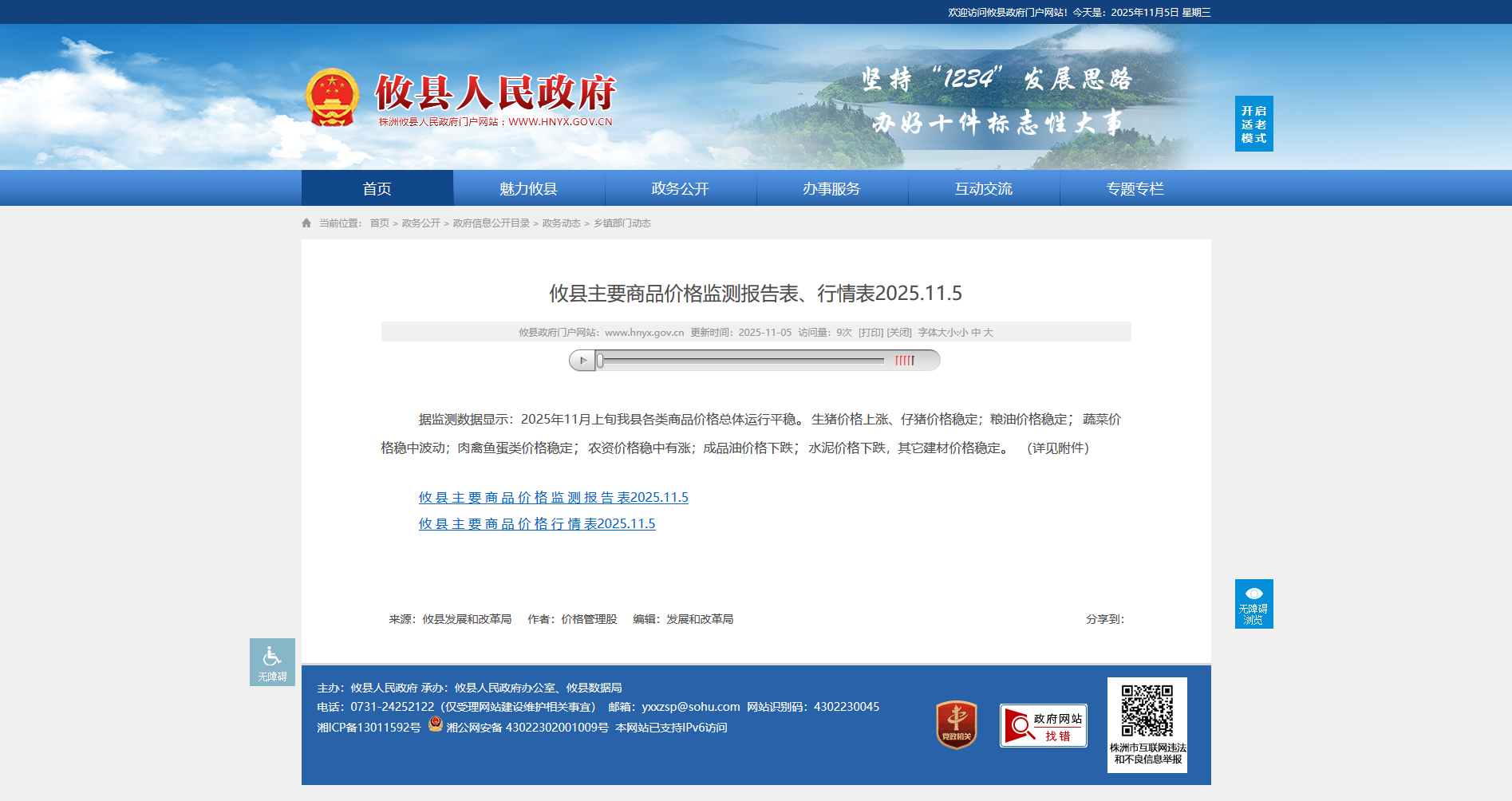Viewport: 1512px width, 801px height.
Task: Open the 政务公开 navigation menu
Action: 680,188
